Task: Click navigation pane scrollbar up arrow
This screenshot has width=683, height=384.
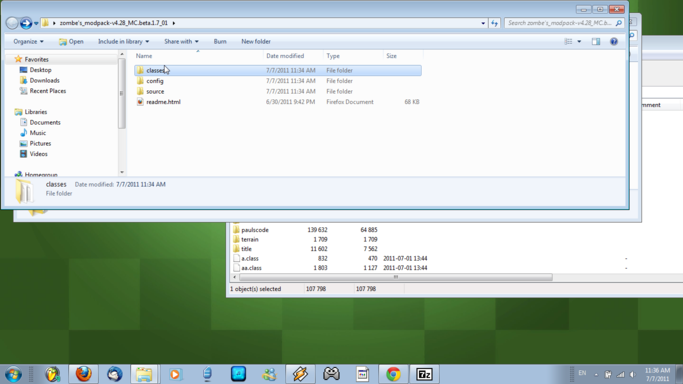Action: [x=122, y=54]
